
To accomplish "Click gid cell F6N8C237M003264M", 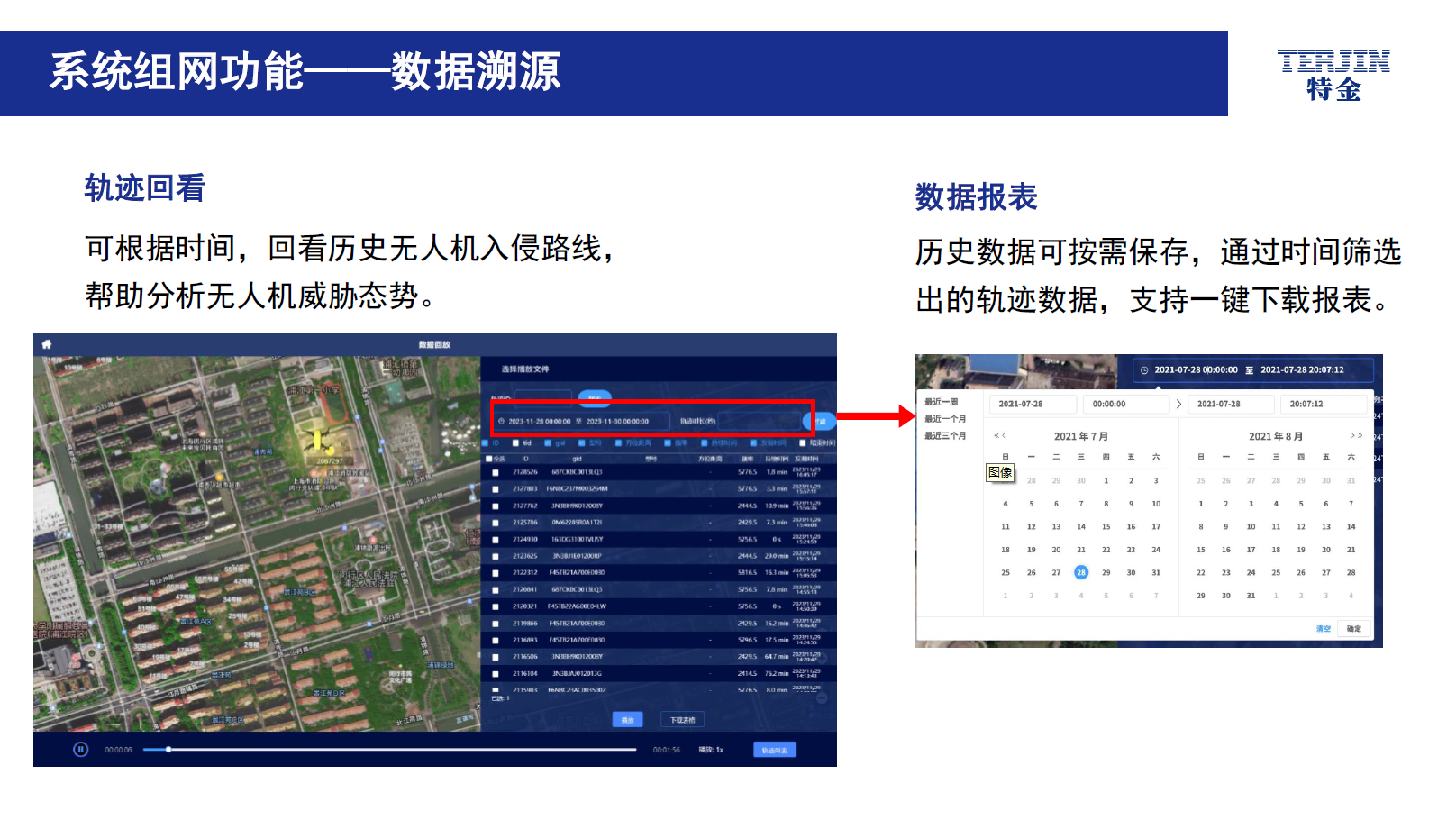I will (577, 489).
